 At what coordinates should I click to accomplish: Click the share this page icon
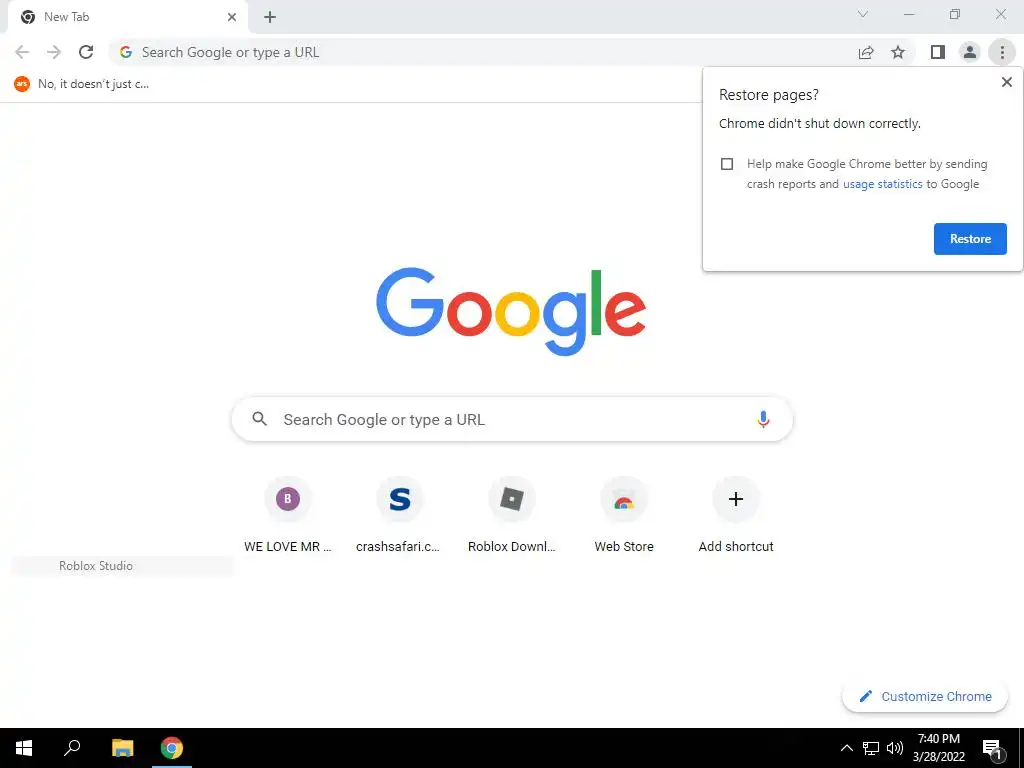[866, 52]
